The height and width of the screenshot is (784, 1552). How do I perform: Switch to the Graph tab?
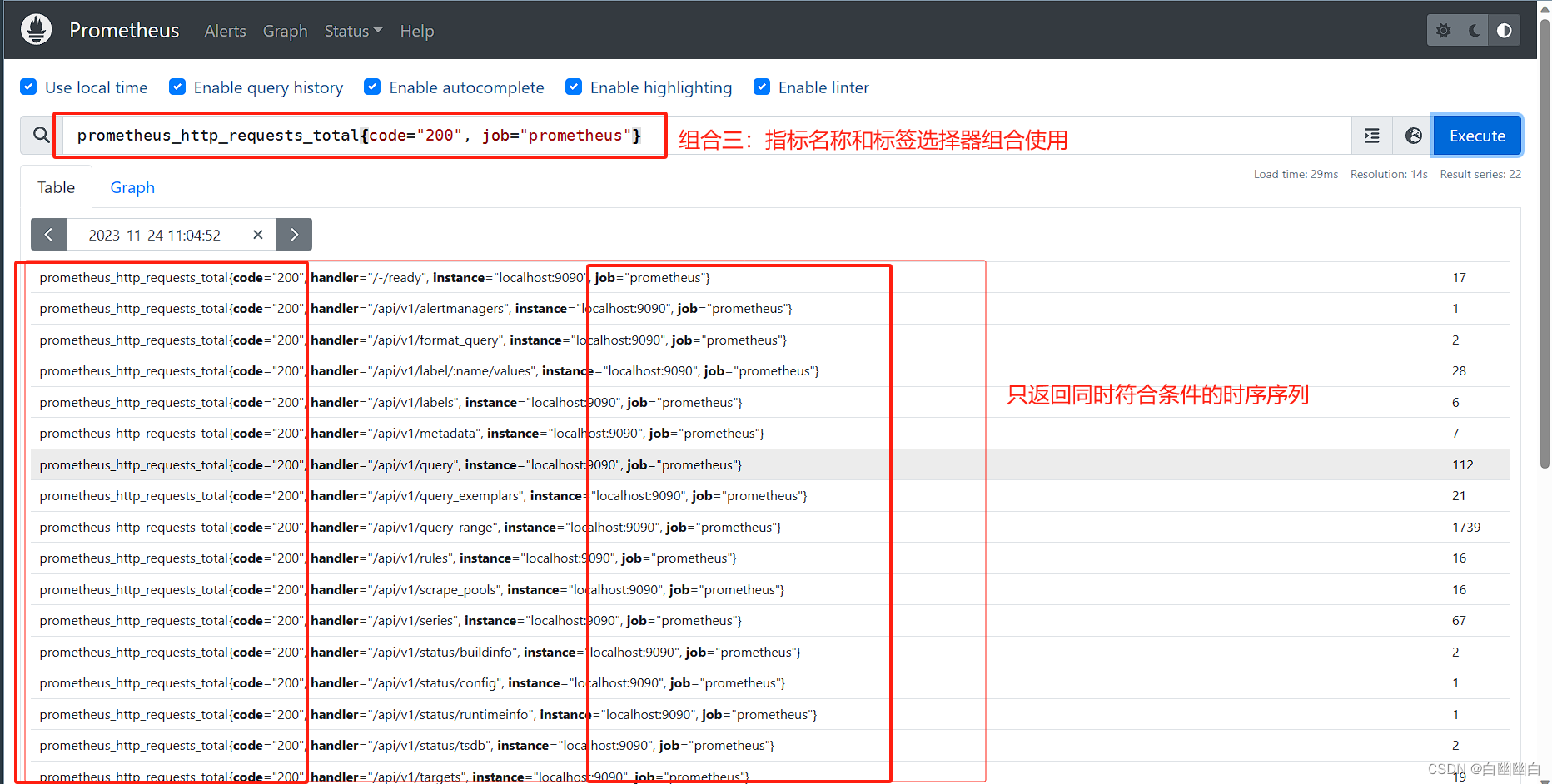click(x=132, y=187)
